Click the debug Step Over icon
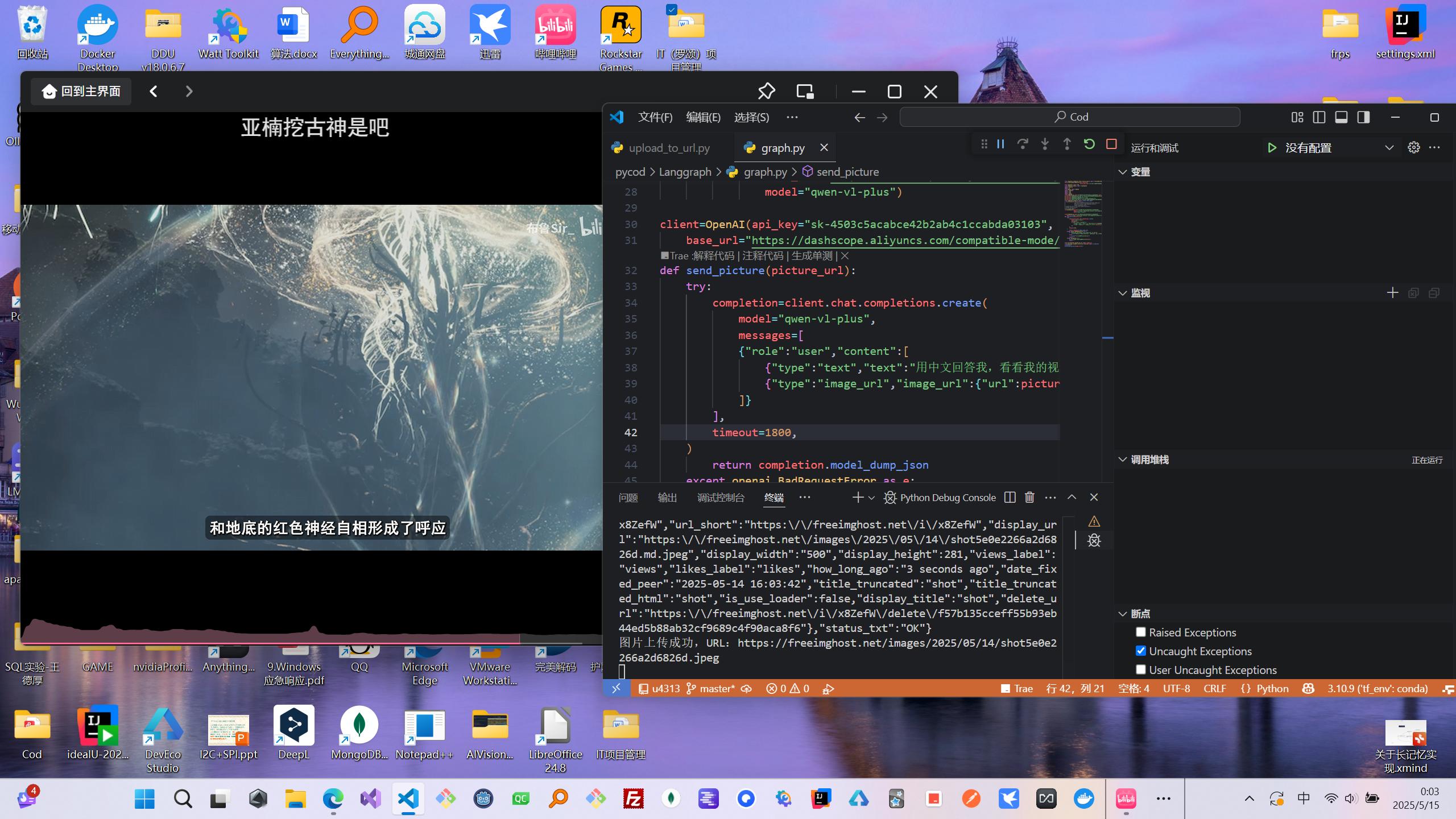The image size is (1456, 819). pyautogui.click(x=1023, y=144)
